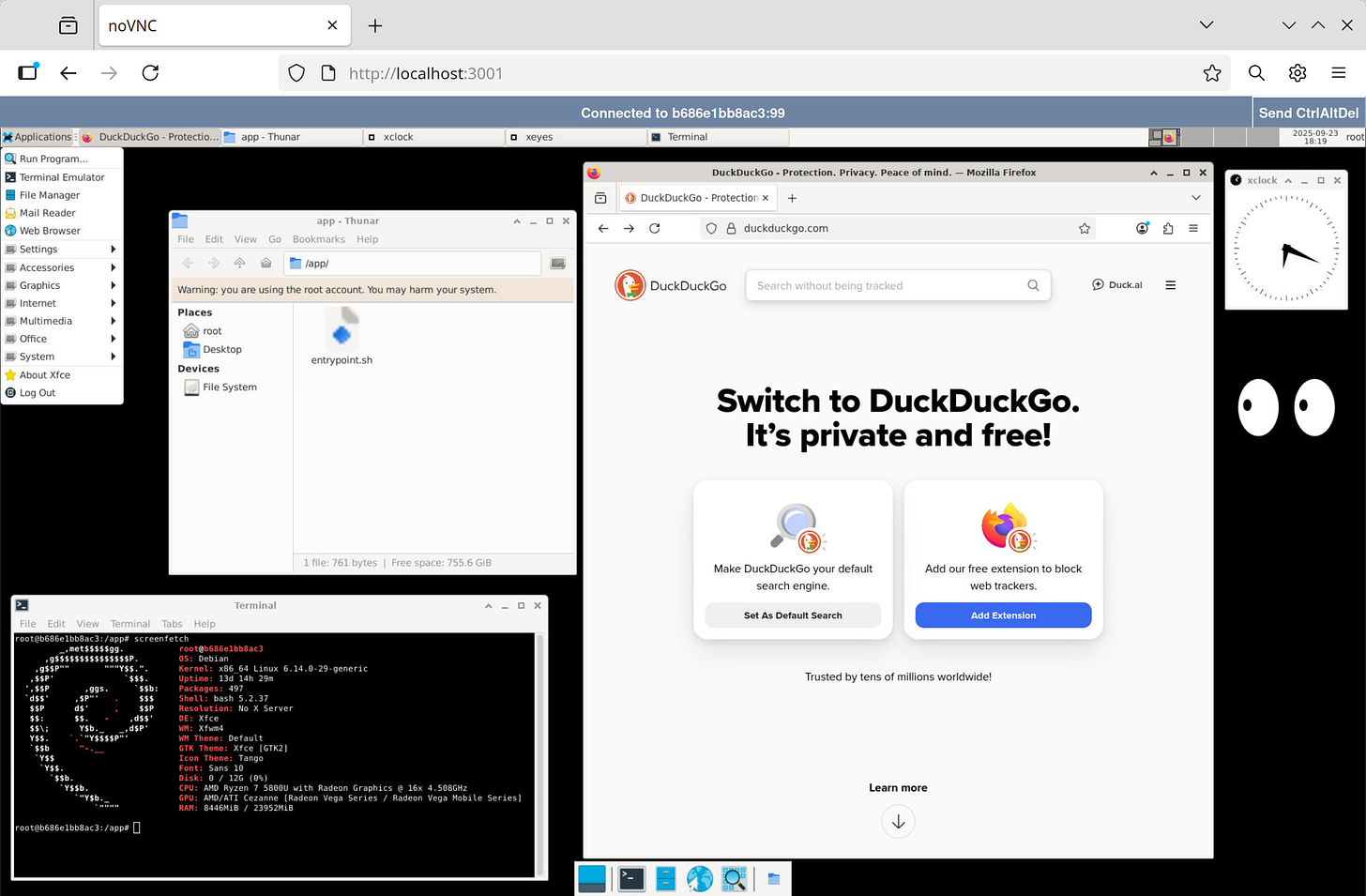Image resolution: width=1366 pixels, height=896 pixels.
Task: Go to parent folder in Thunar
Action: (240, 264)
